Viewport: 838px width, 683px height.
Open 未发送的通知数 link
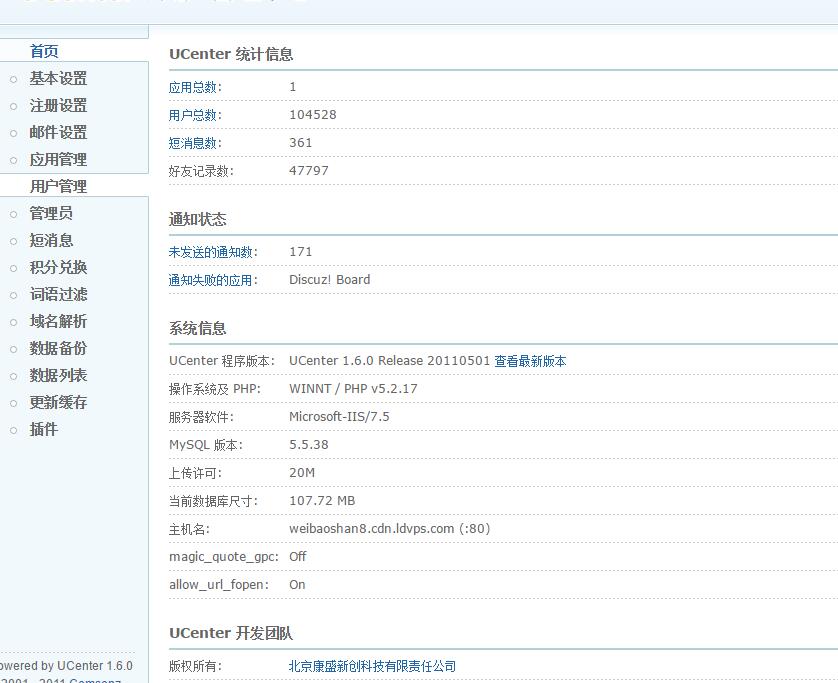pyautogui.click(x=213, y=252)
